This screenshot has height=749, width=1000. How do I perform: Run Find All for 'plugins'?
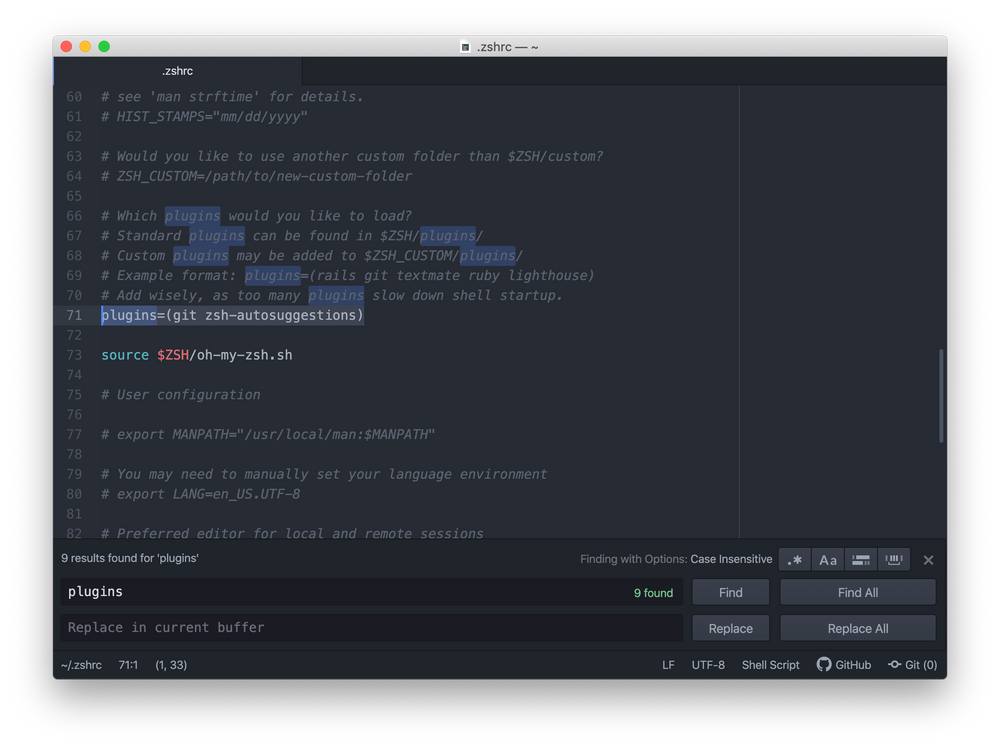857,592
